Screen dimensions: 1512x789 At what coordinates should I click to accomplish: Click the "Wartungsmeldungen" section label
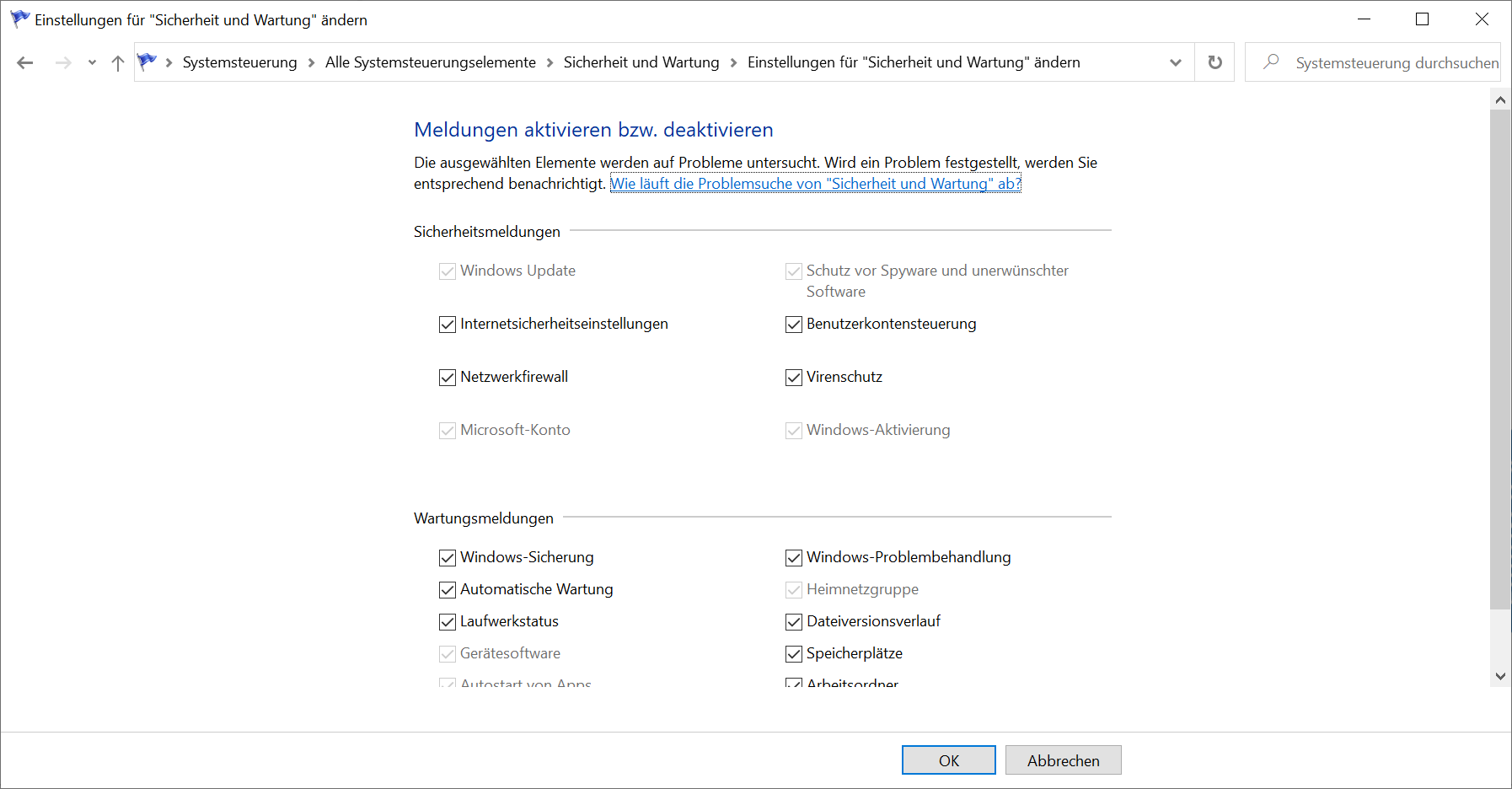pos(484,518)
